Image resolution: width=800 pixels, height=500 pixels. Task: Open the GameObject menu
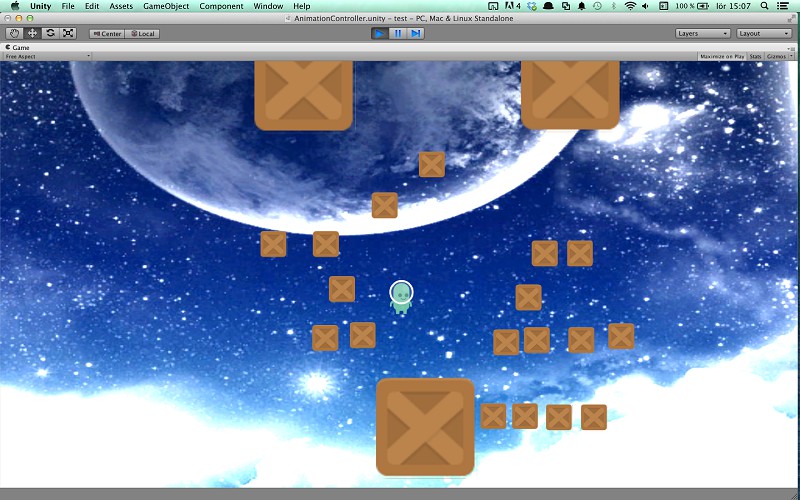(166, 6)
